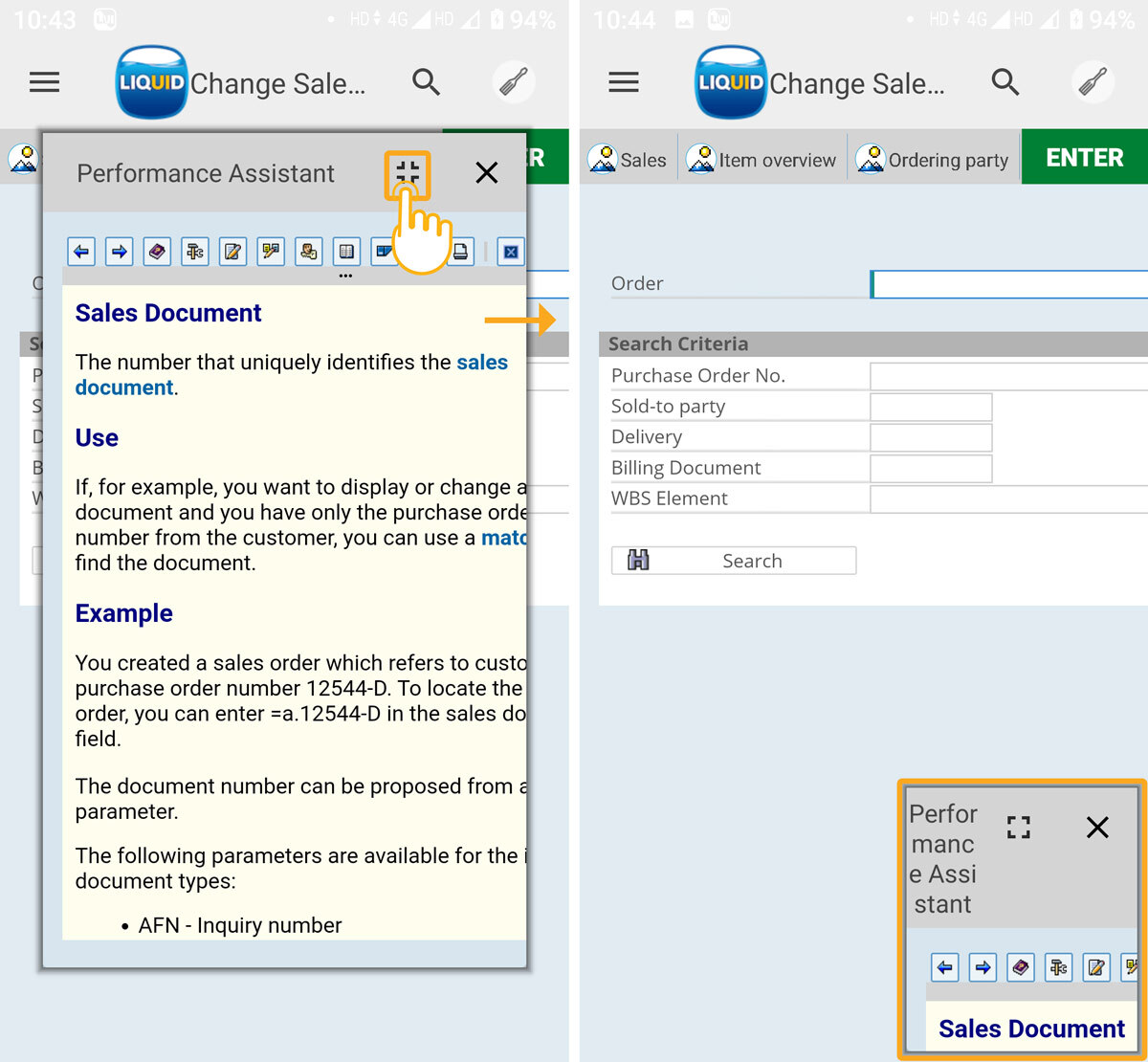Image resolution: width=1148 pixels, height=1062 pixels.
Task: Follow the 'sales document' hyperlink in help text
Action: coord(482,363)
